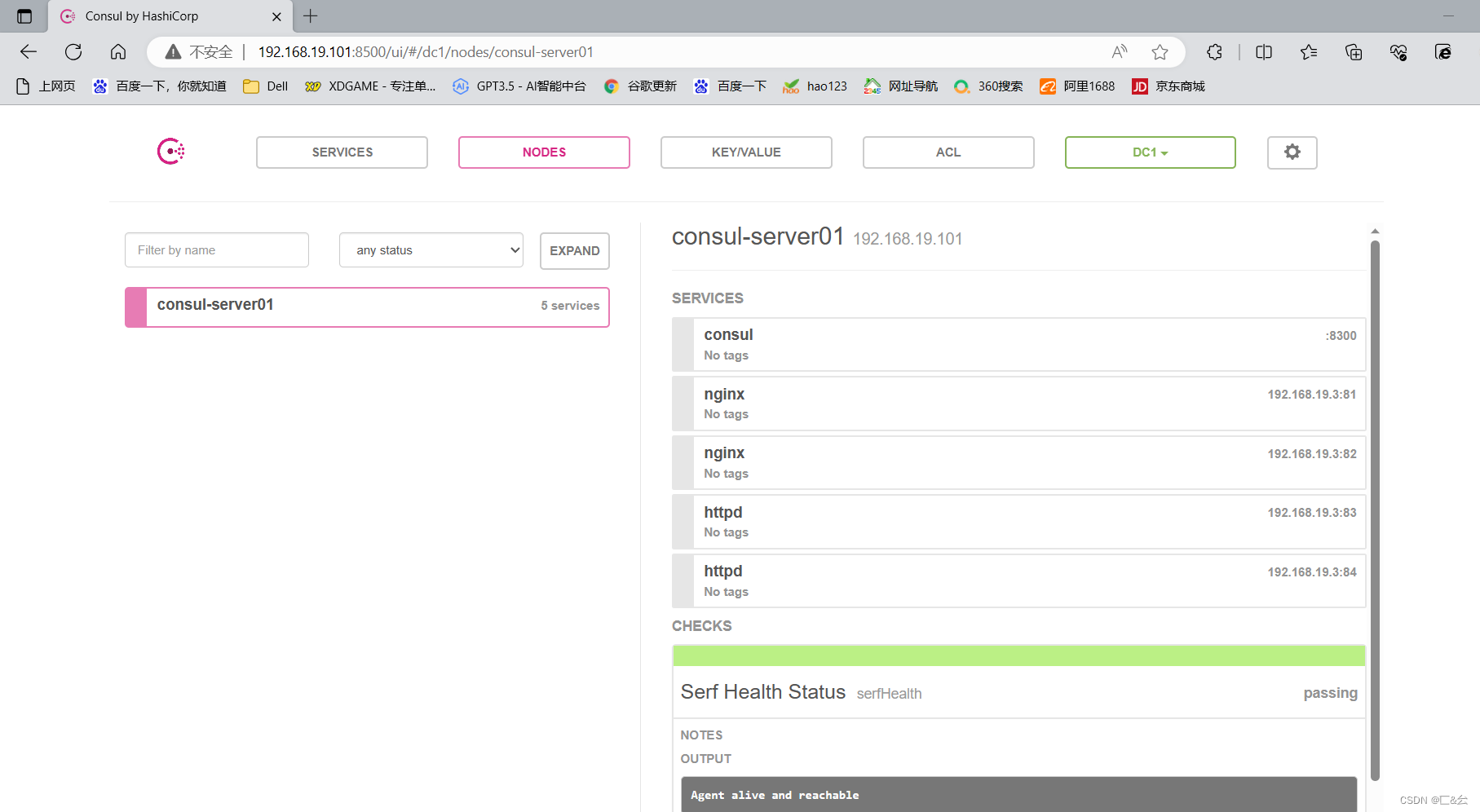
Task: Click the back navigation arrow
Action: (28, 51)
